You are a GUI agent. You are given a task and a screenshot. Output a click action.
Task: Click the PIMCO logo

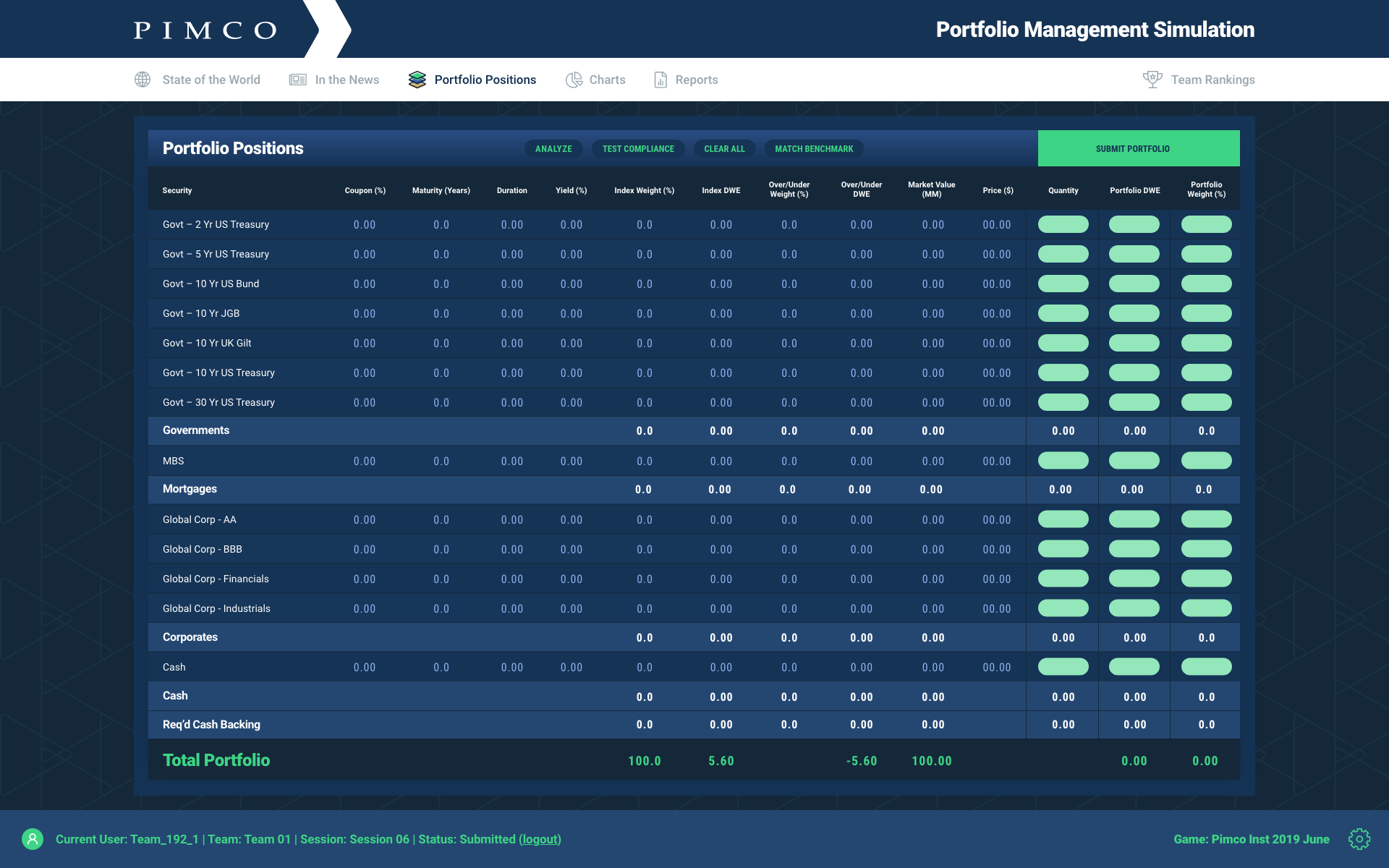pos(205,30)
